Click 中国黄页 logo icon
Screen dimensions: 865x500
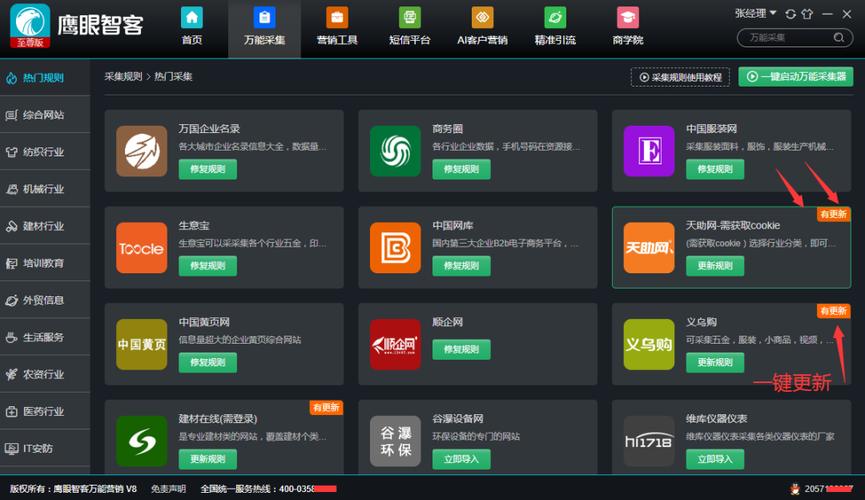(x=142, y=344)
